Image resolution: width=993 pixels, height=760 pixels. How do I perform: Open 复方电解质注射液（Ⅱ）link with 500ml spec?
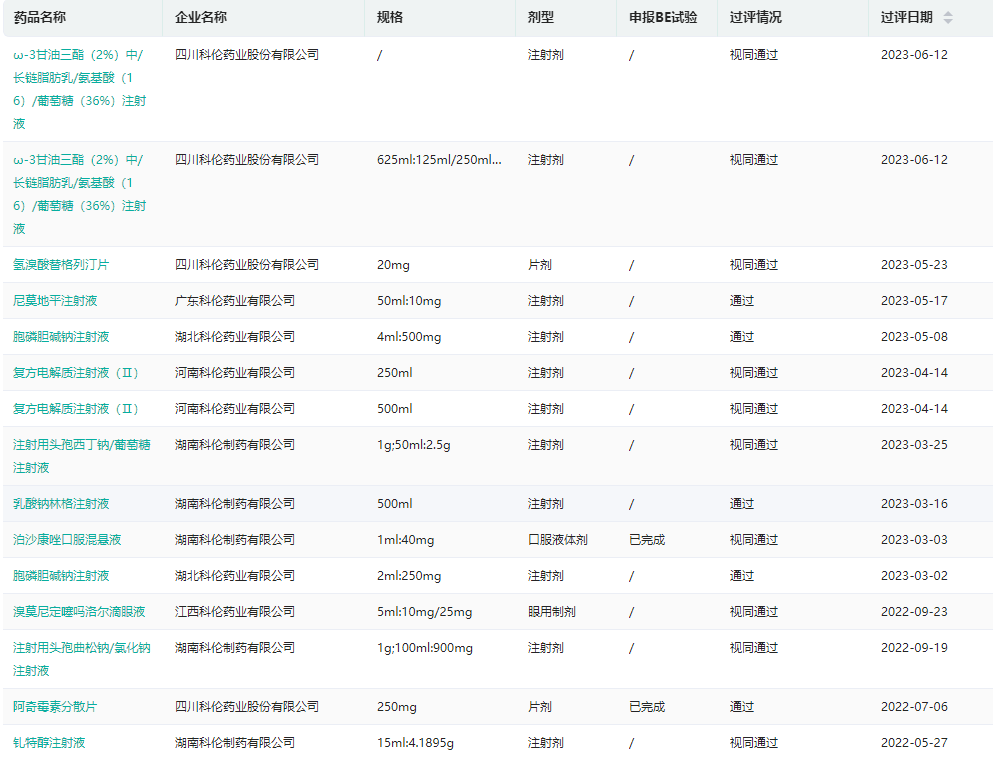(77, 409)
